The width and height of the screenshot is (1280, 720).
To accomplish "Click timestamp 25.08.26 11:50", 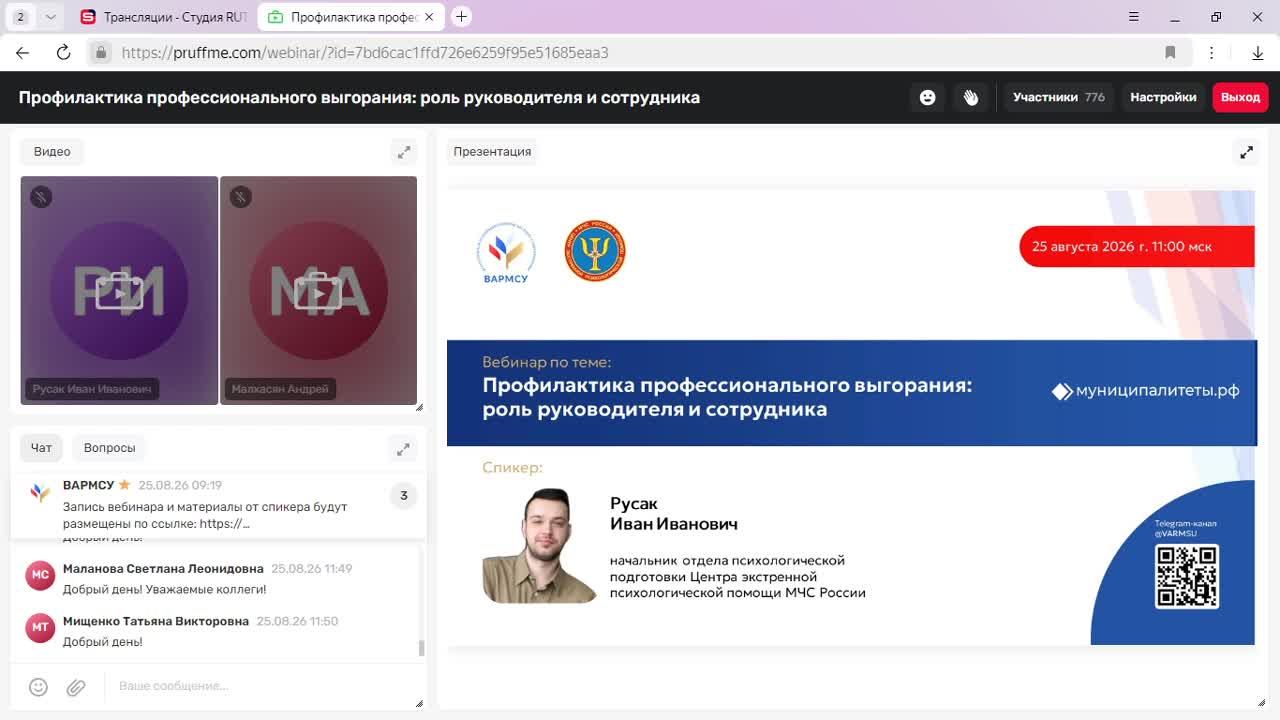I will click(x=297, y=621).
